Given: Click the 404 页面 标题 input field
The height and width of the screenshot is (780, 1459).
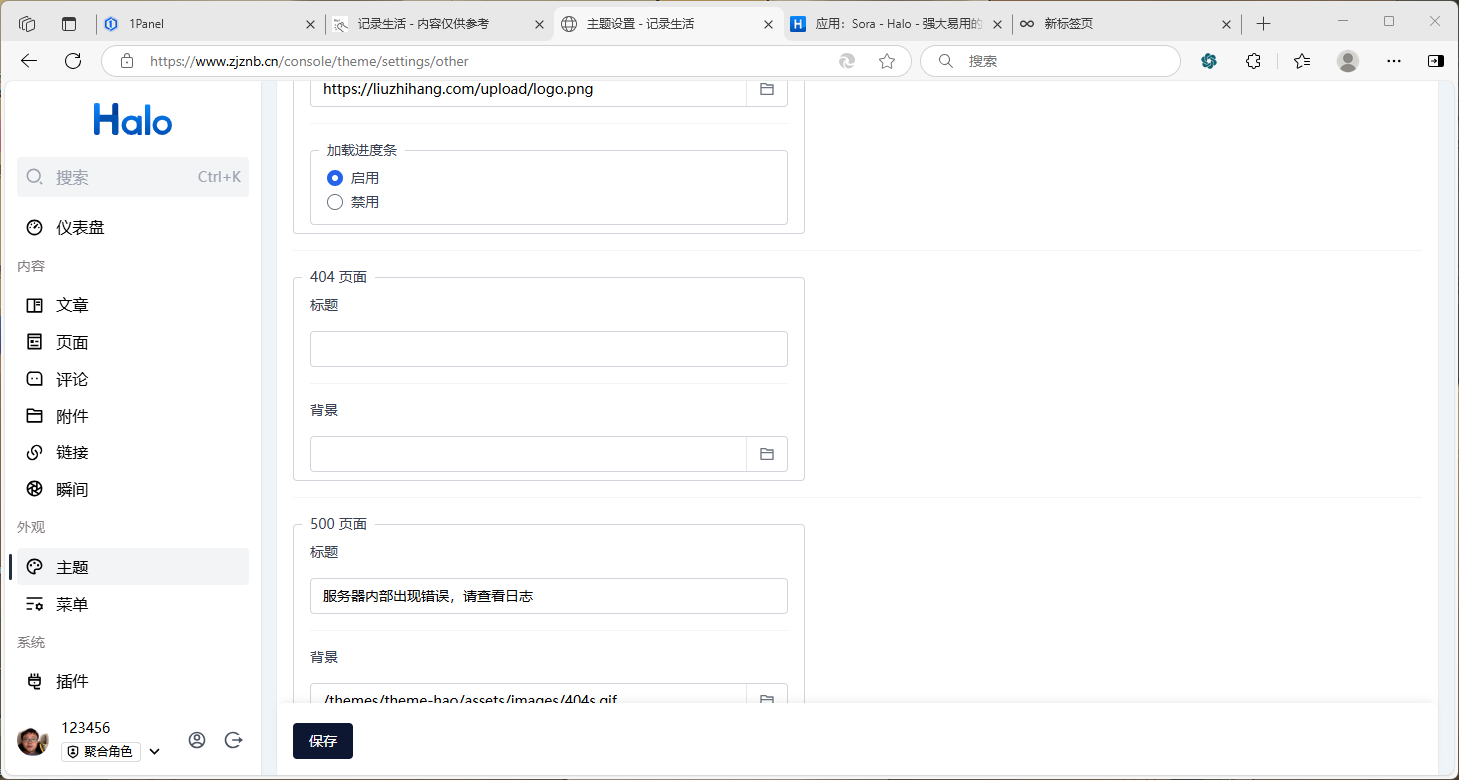Looking at the screenshot, I should click(x=548, y=349).
